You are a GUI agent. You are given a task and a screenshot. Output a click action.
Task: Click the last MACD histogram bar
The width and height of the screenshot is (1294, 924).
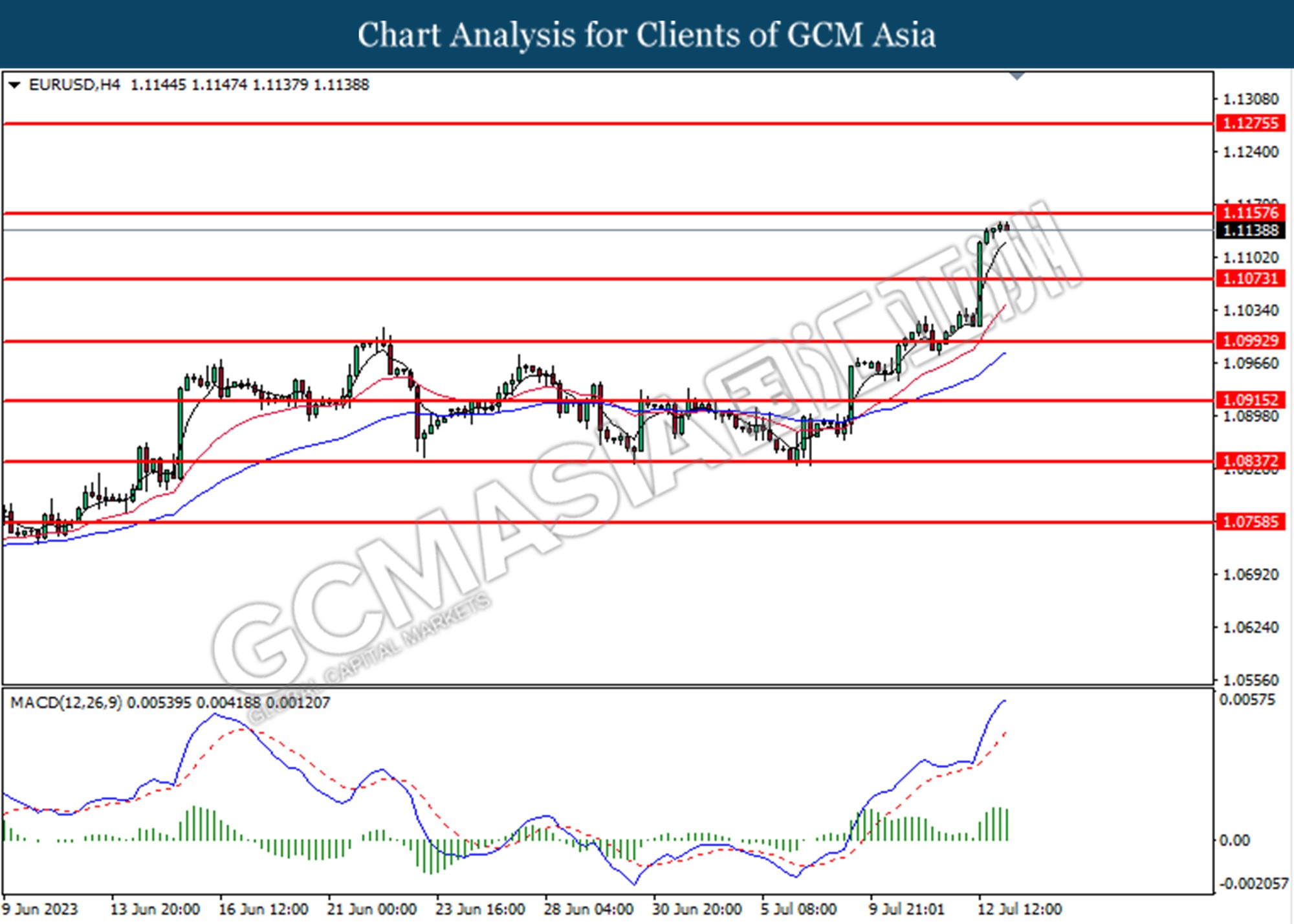pyautogui.click(x=1007, y=824)
